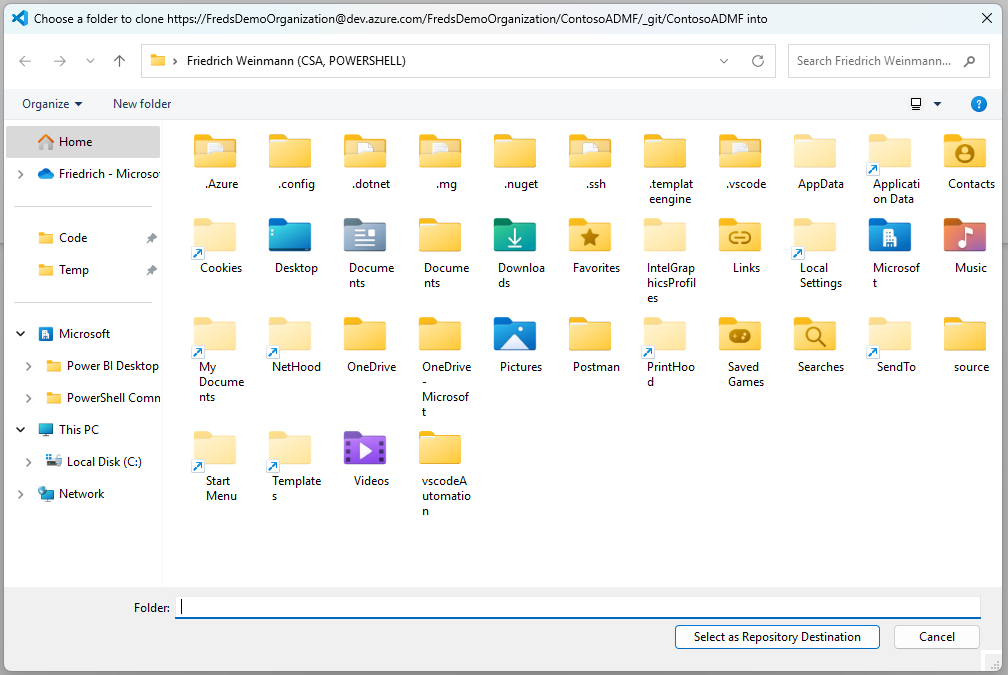Open the Organize menu
This screenshot has width=1008, height=675.
coord(51,103)
